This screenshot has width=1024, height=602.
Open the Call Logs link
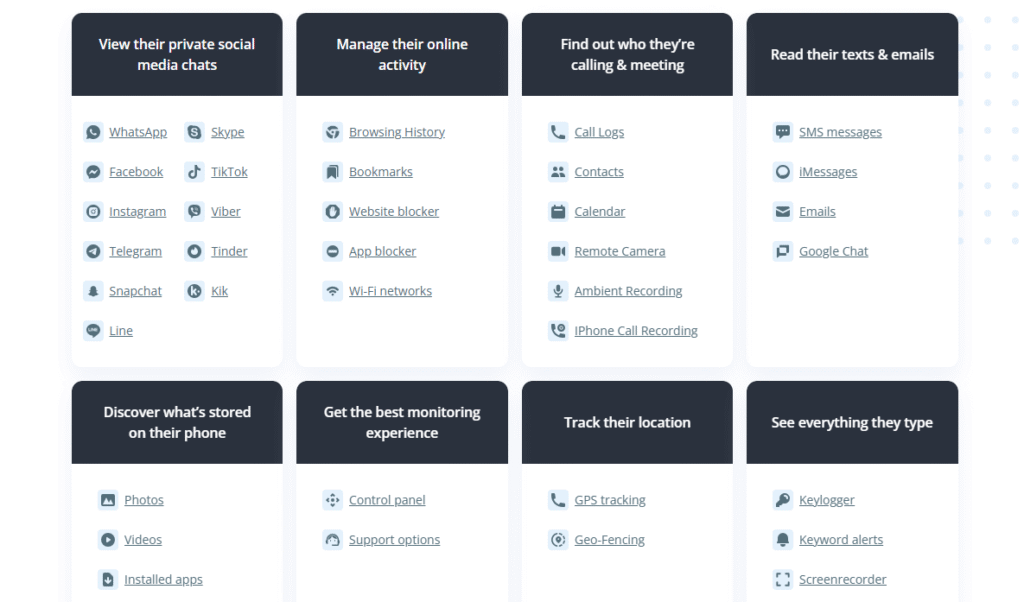pyautogui.click(x=599, y=132)
